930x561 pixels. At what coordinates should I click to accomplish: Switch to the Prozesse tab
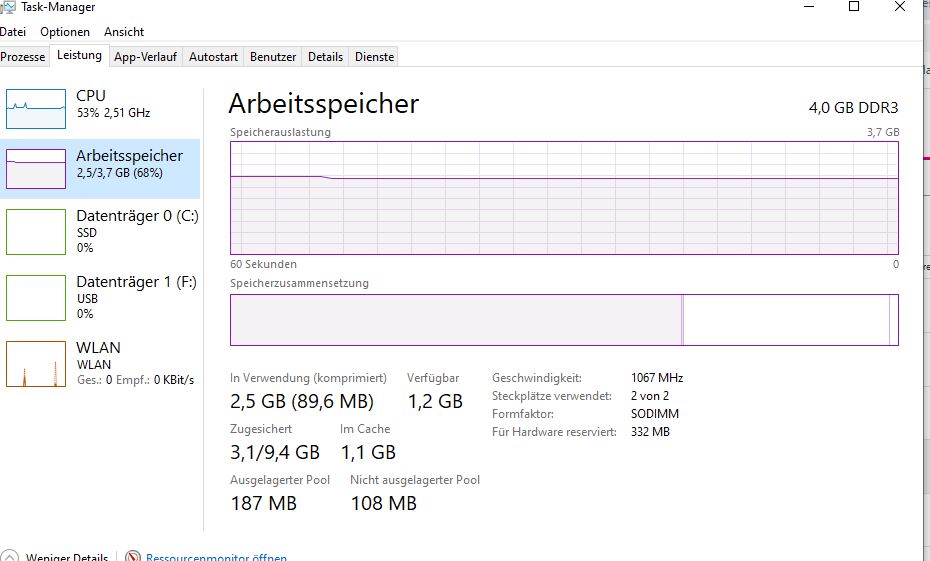coord(23,57)
